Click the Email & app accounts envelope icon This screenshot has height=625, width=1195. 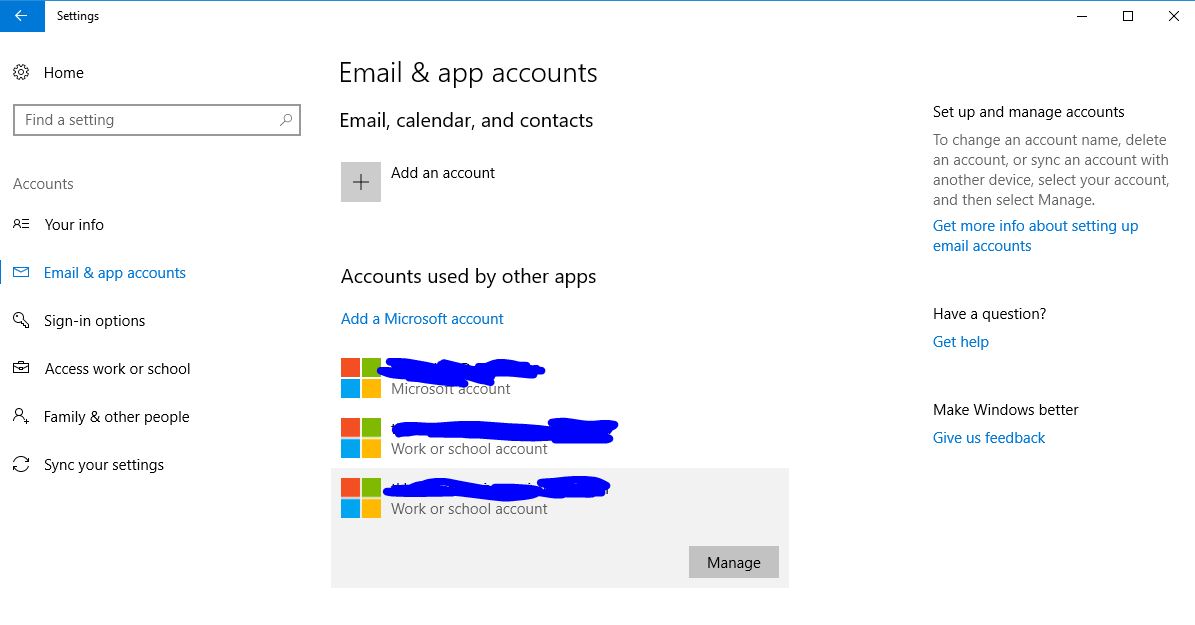click(21, 272)
